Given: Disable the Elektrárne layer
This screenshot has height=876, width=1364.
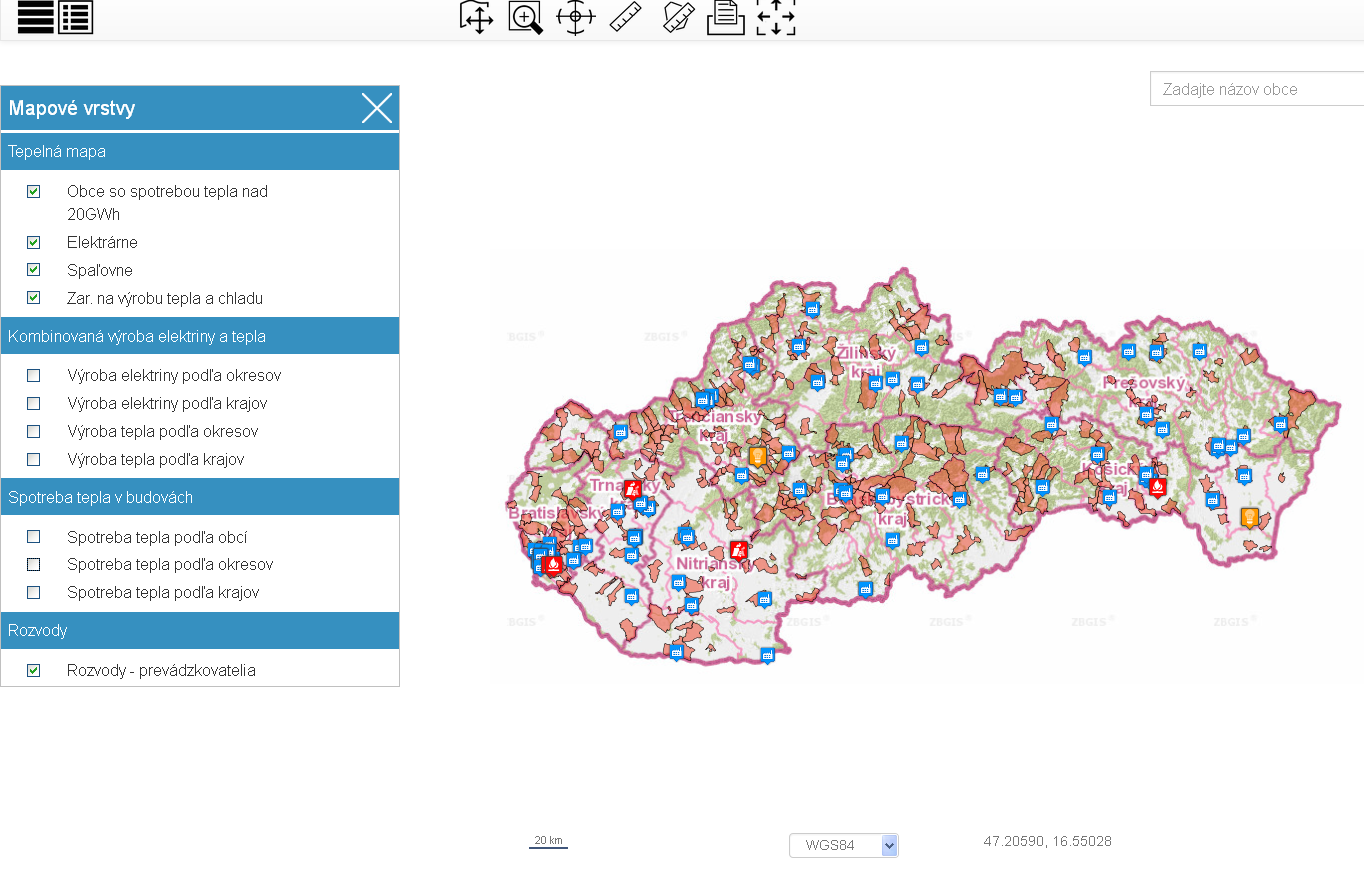Looking at the screenshot, I should 33,242.
